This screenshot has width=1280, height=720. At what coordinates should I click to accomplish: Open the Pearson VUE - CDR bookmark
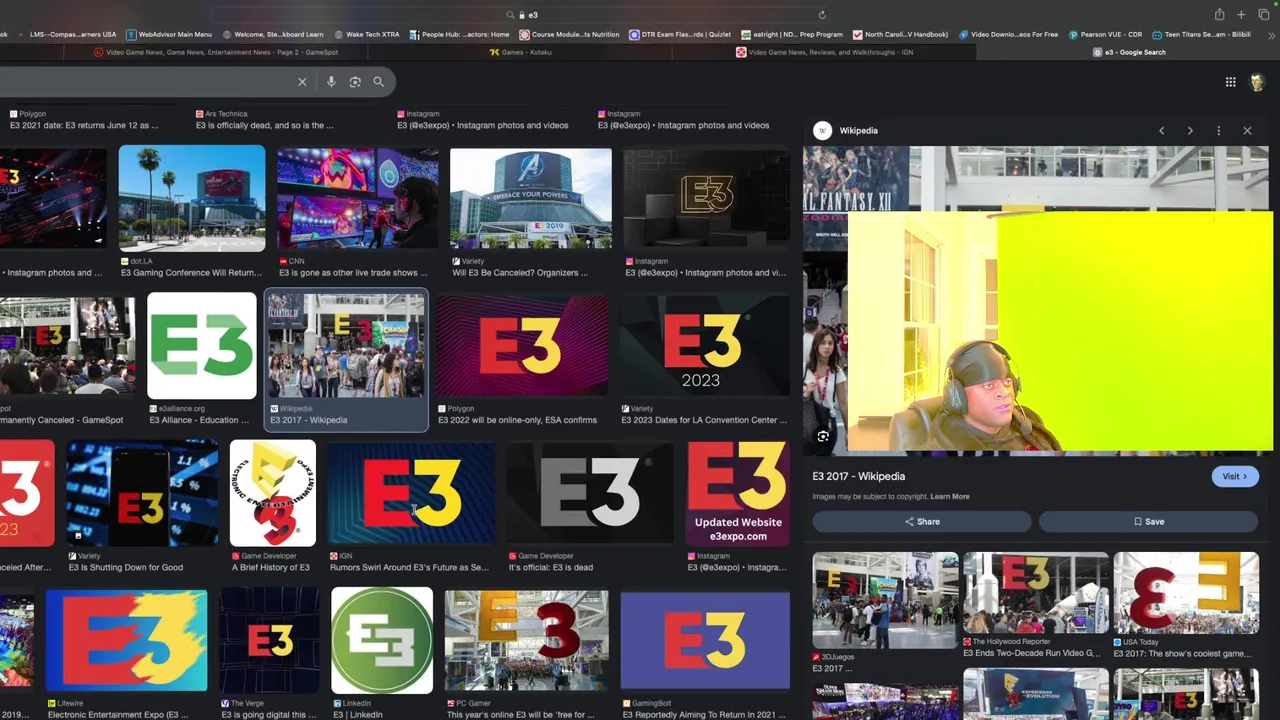[1105, 34]
